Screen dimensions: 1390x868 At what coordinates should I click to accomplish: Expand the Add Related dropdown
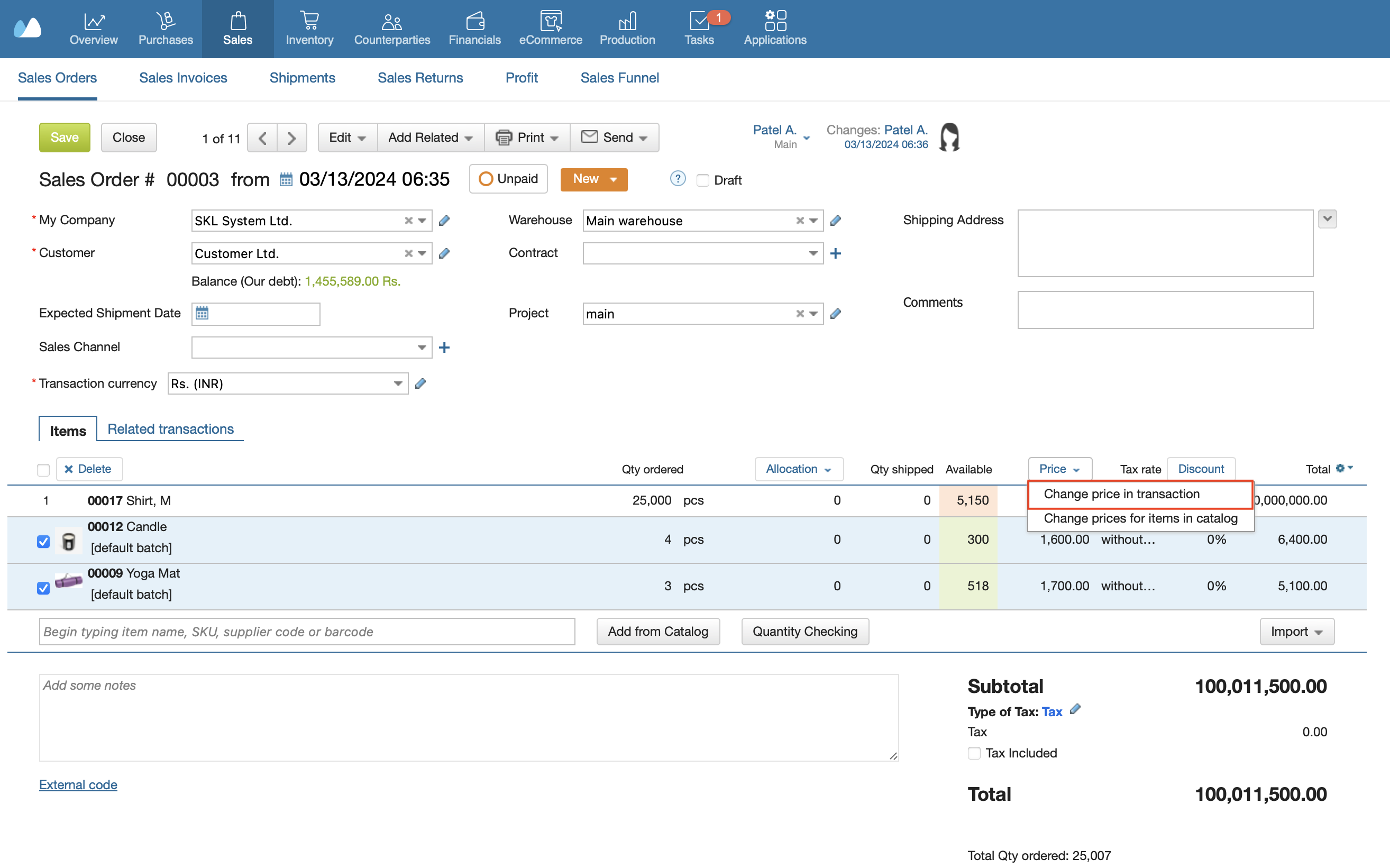431,138
